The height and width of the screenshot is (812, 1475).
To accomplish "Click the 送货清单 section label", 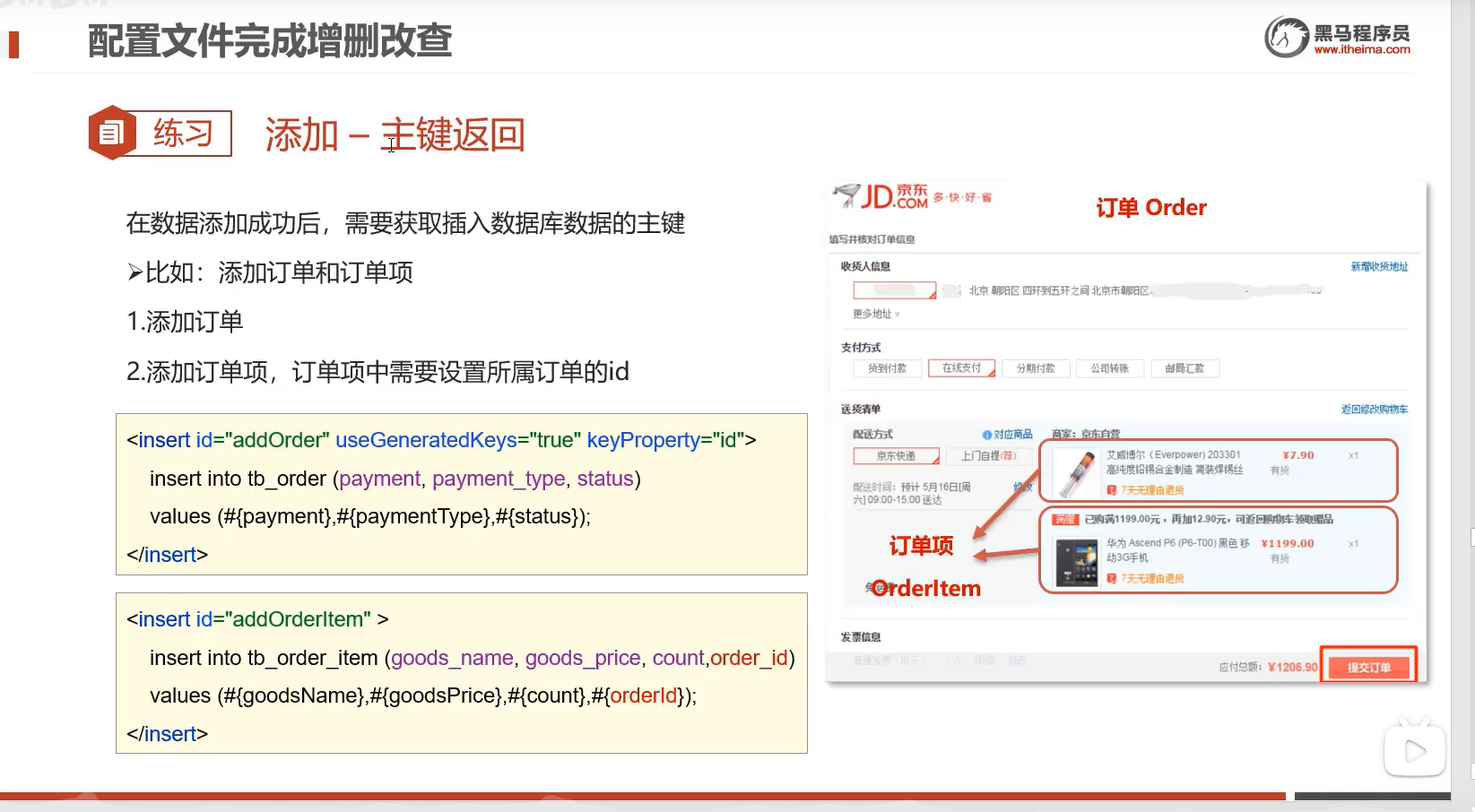I will [861, 409].
